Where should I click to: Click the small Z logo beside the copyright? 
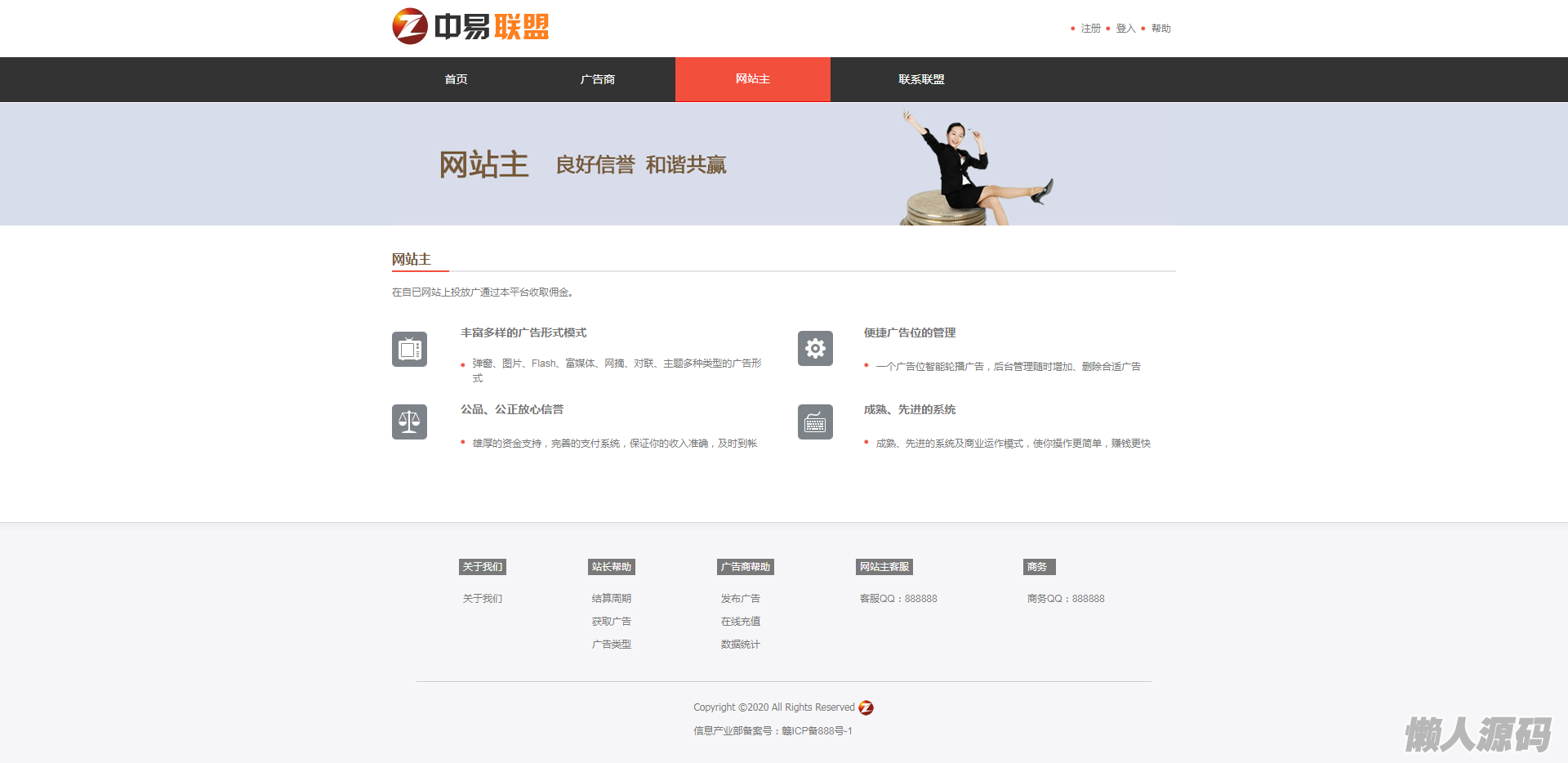[x=866, y=707]
